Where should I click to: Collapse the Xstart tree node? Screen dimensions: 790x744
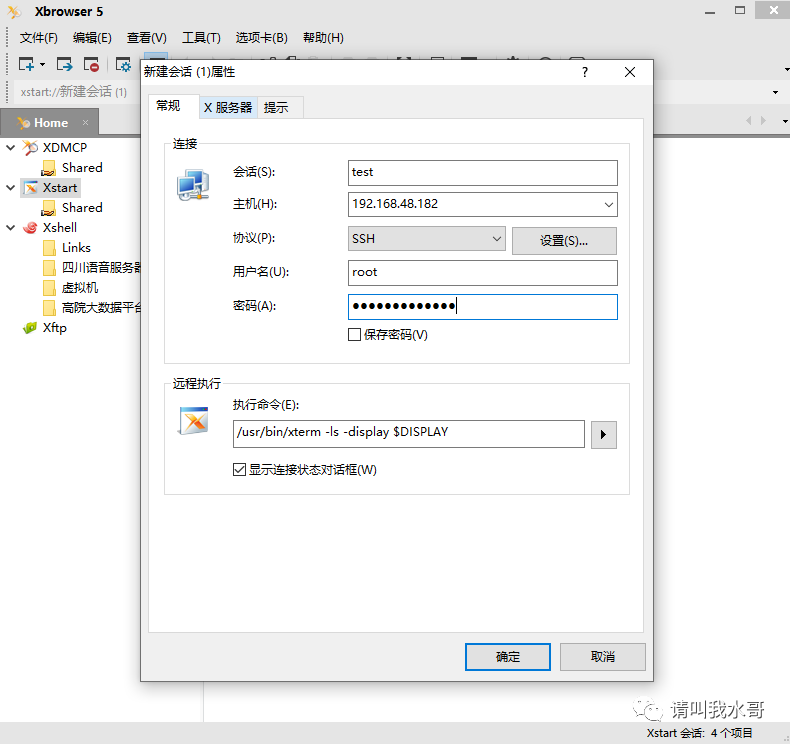click(10, 188)
